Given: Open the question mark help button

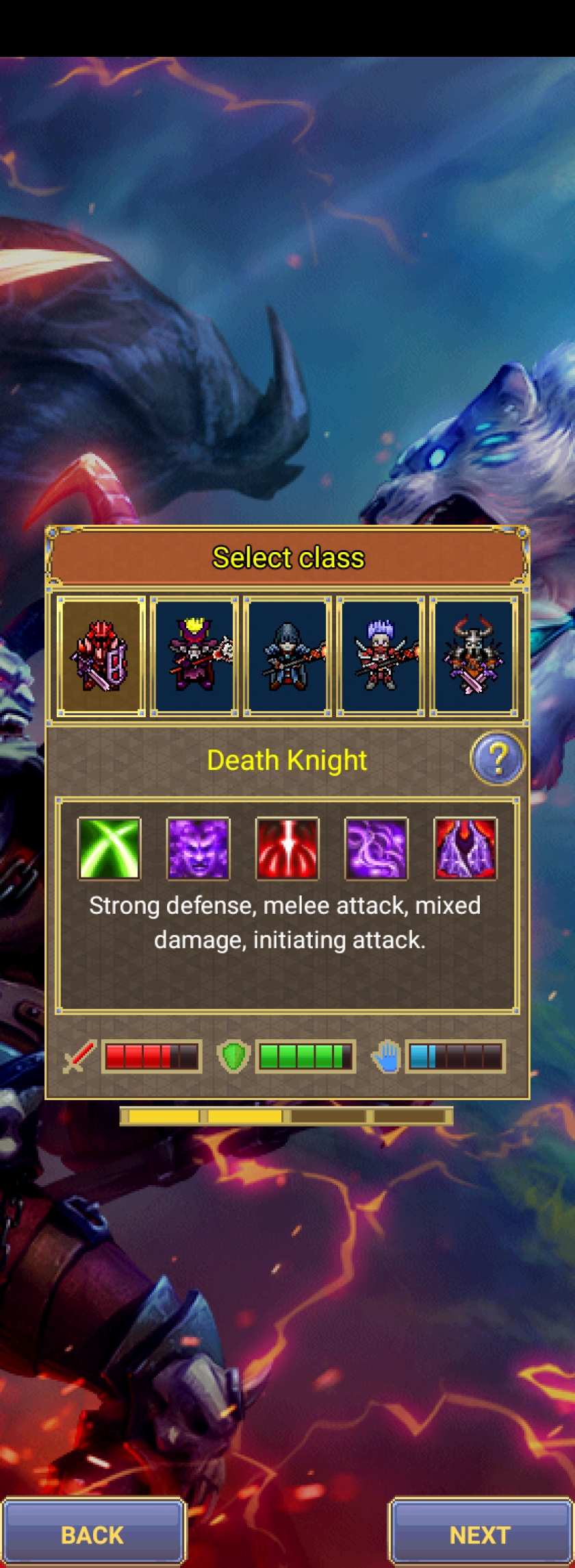Looking at the screenshot, I should coord(498,758).
